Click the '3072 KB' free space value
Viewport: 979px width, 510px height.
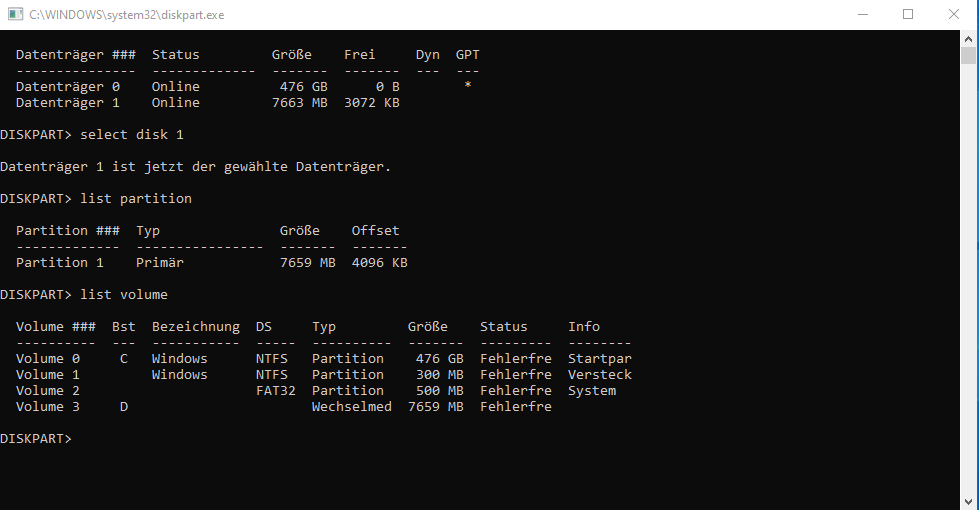coord(371,103)
